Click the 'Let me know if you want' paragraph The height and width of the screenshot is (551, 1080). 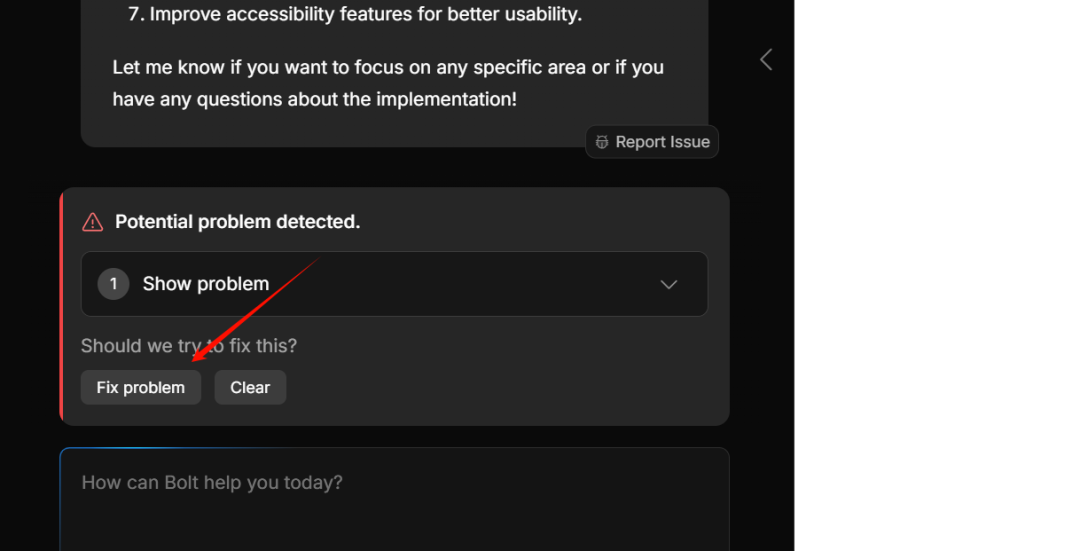388,83
